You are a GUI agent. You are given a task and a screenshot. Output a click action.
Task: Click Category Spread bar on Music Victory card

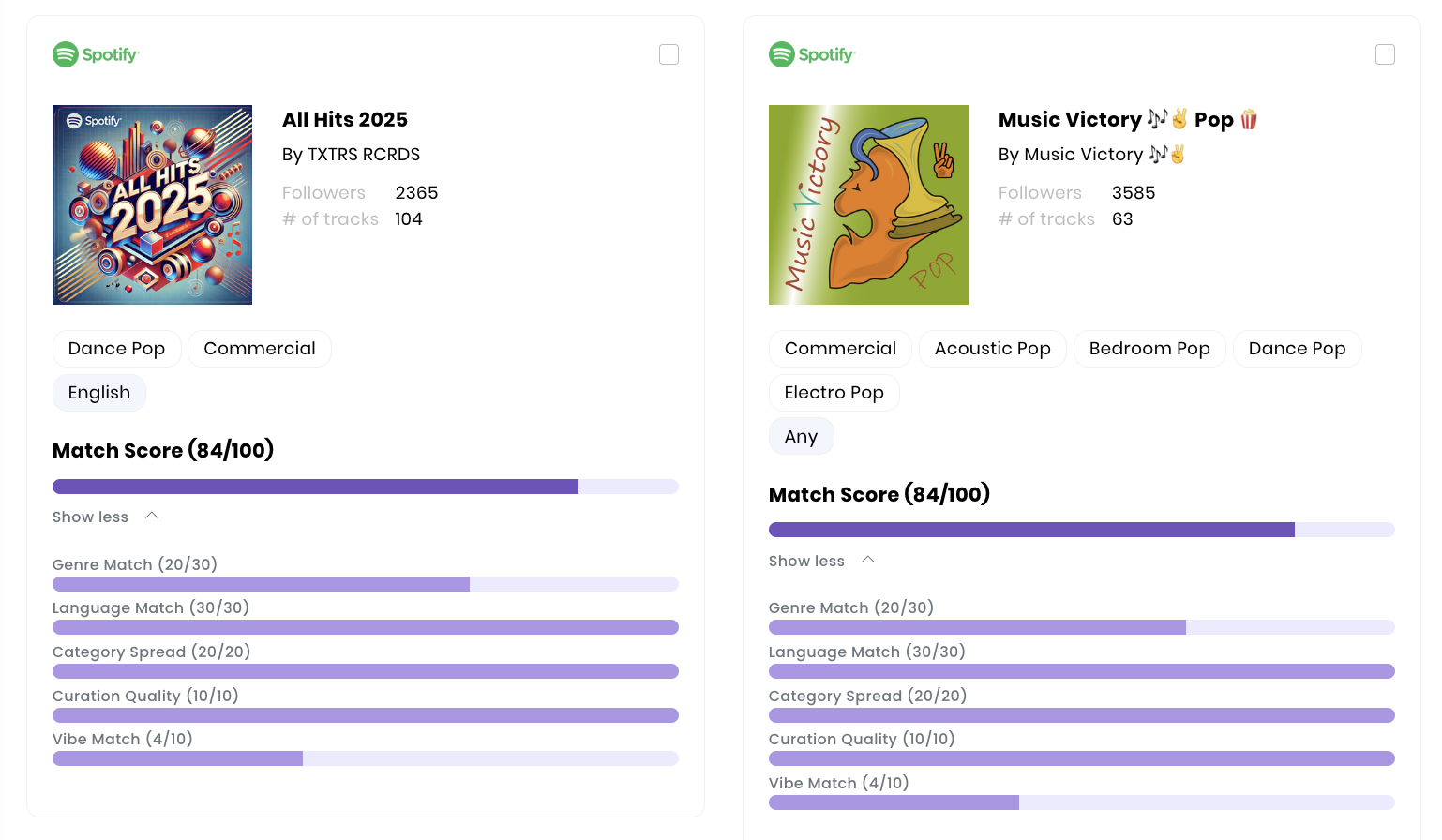tap(1082, 715)
